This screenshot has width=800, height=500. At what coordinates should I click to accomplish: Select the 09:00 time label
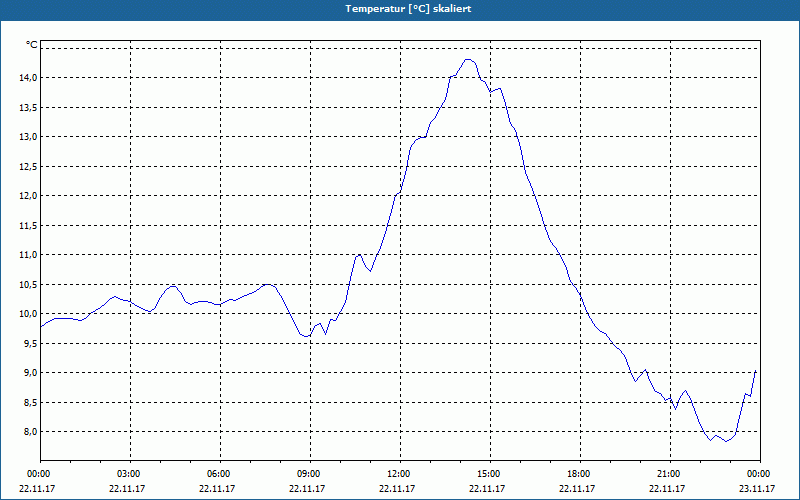[307, 474]
